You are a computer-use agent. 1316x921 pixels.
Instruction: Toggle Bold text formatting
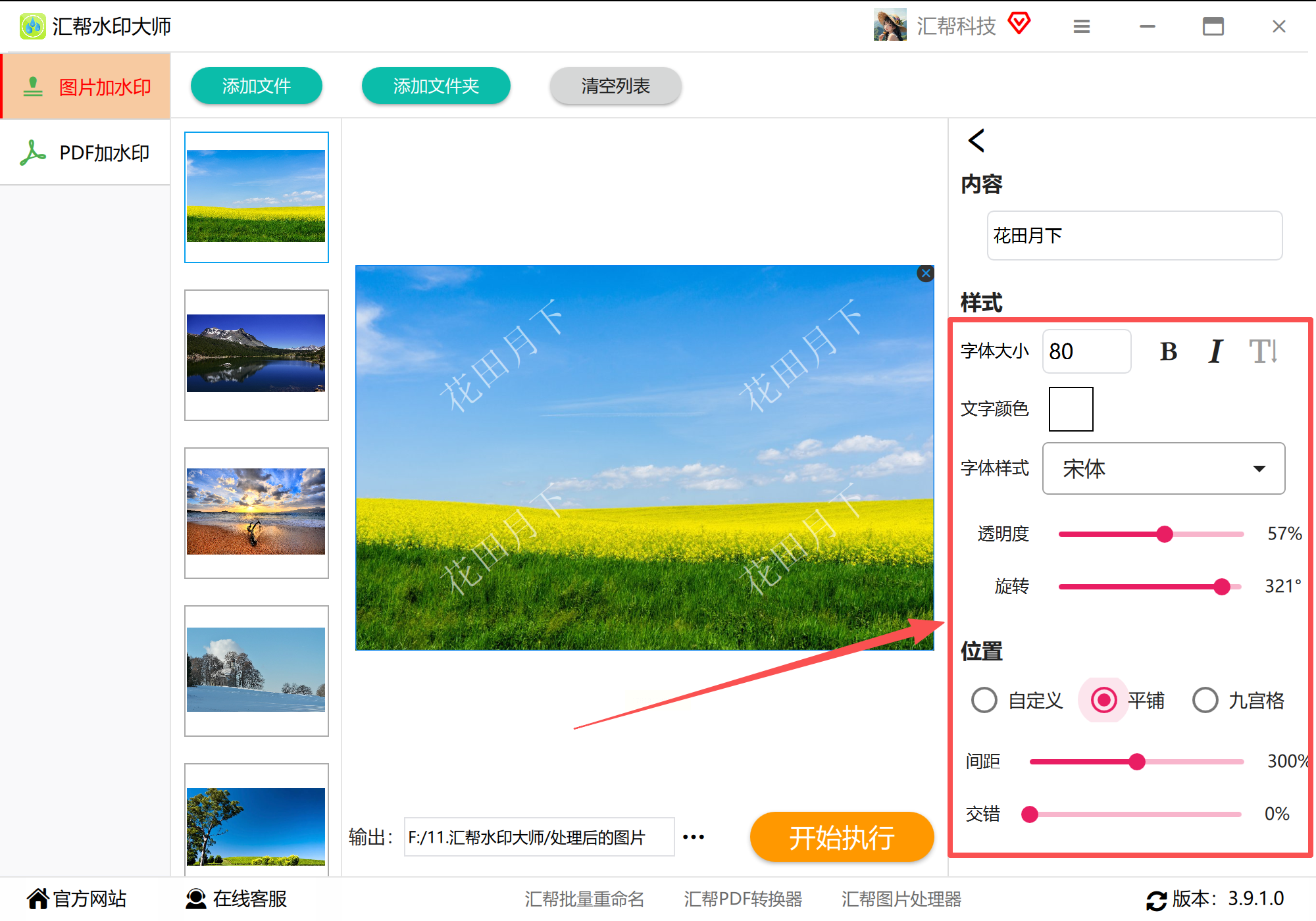pyautogui.click(x=1169, y=351)
